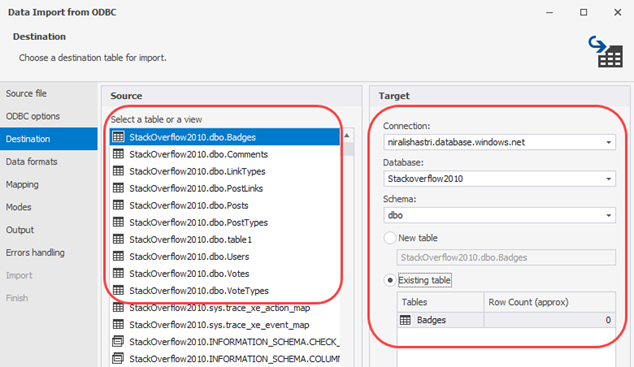
Task: Click the source list scroll up arrow
Action: click(347, 135)
